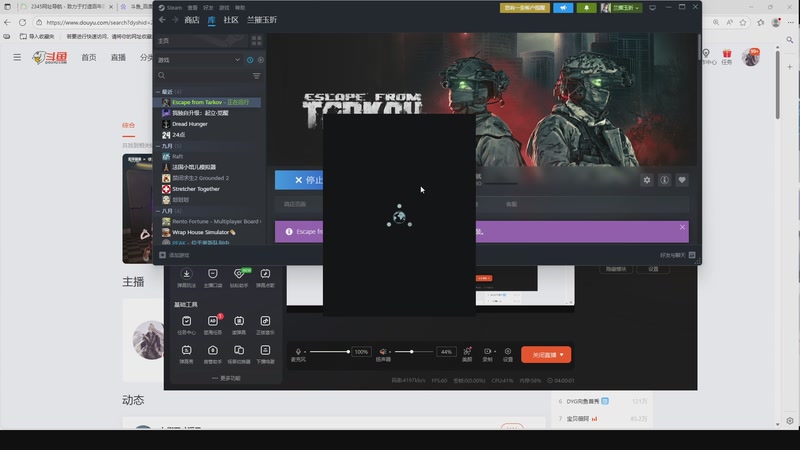Viewport: 800px width, 450px height.
Task: Click 添加游戏 at Steam bottom left
Action: coord(174,255)
